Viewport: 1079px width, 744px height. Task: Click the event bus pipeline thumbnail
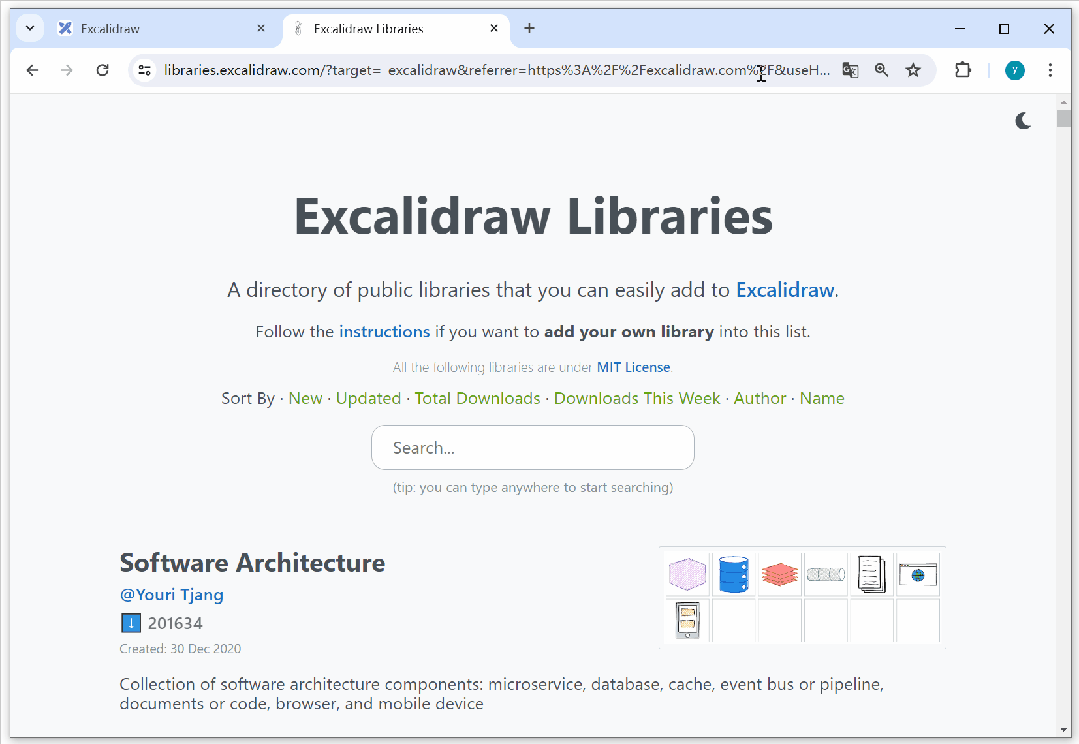[x=826, y=574]
